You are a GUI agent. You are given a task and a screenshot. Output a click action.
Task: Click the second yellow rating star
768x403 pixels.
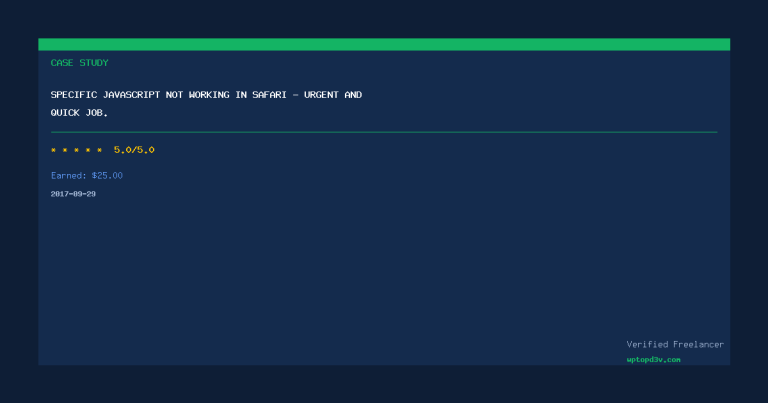click(65, 150)
